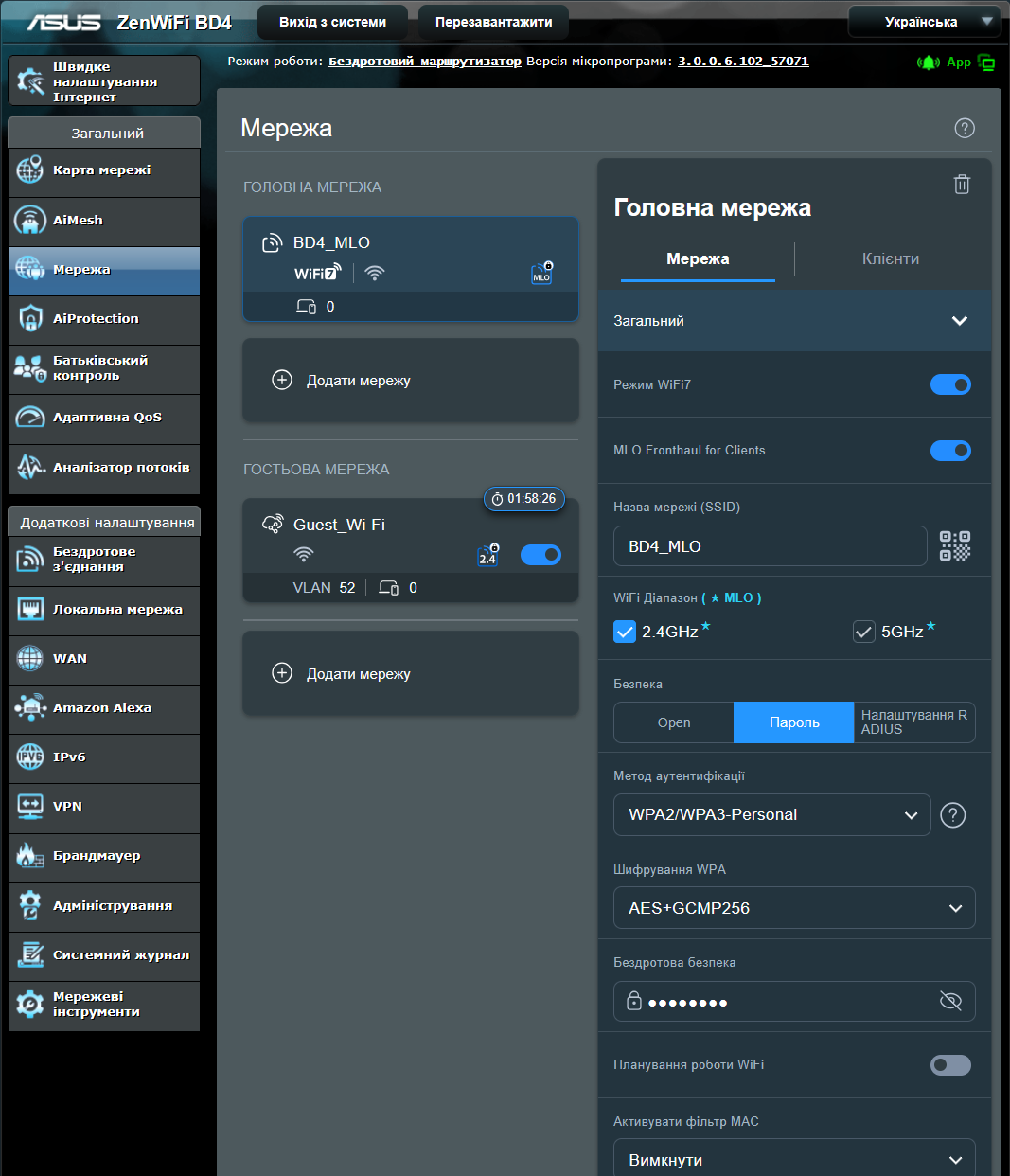This screenshot has width=1010, height=1176.
Task: Select the BD4_MLO network card
Action: click(411, 269)
